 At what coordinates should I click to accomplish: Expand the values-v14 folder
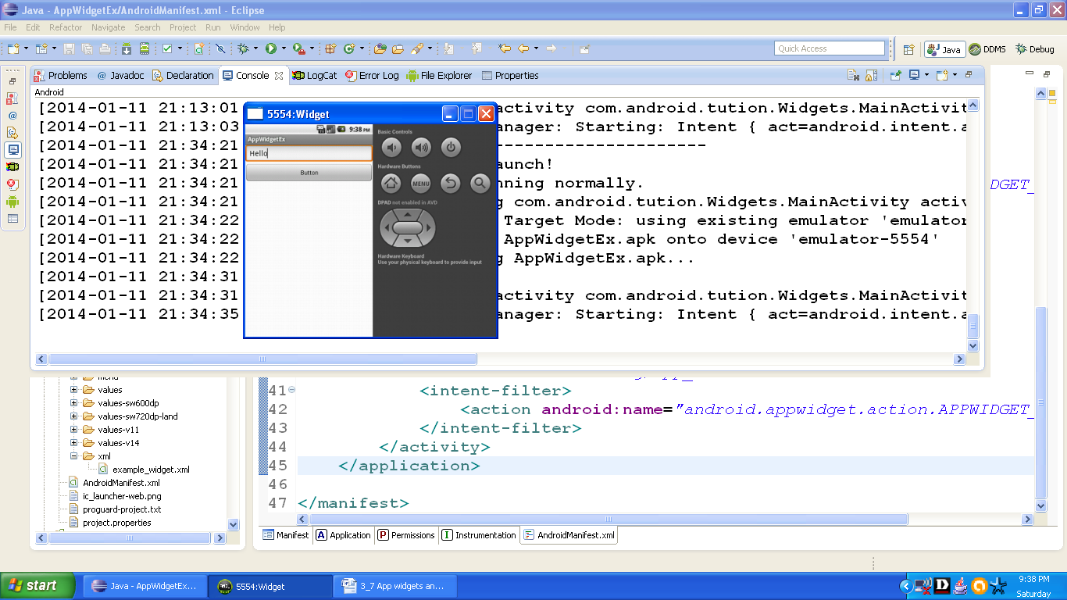[x=73, y=443]
